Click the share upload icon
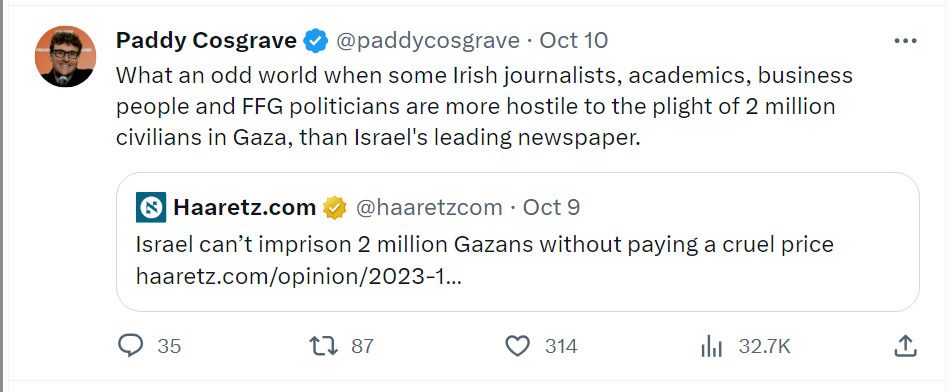The image size is (951, 392). click(905, 346)
